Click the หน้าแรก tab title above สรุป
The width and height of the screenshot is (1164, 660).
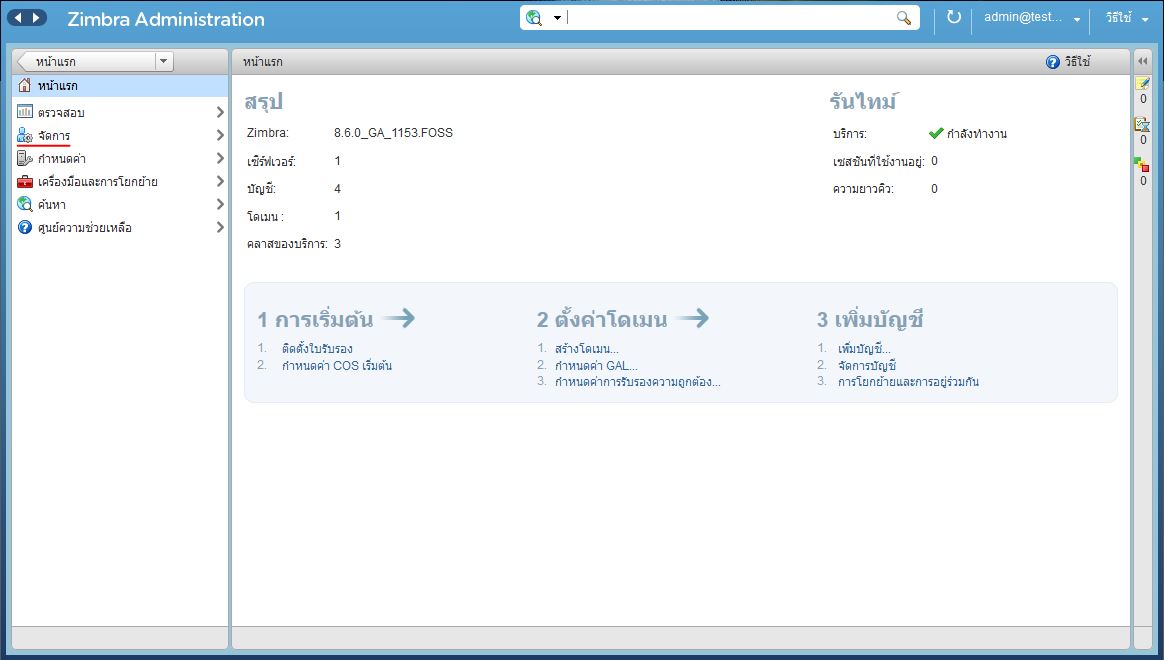[263, 62]
